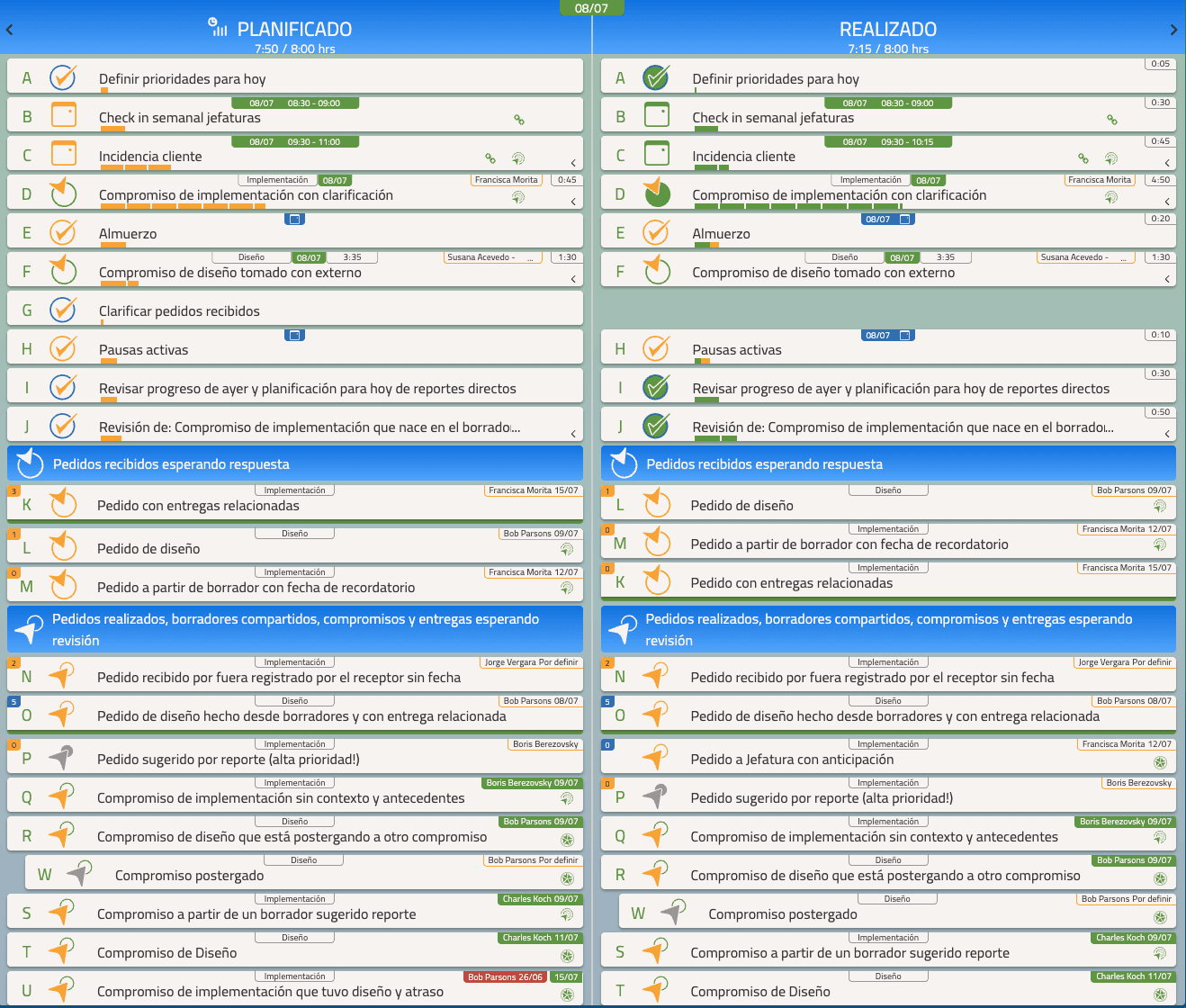Open 'Pedidos recibidos esperando respuesta' header in Planificado
Screen dimensions: 1186x1008
point(295,463)
